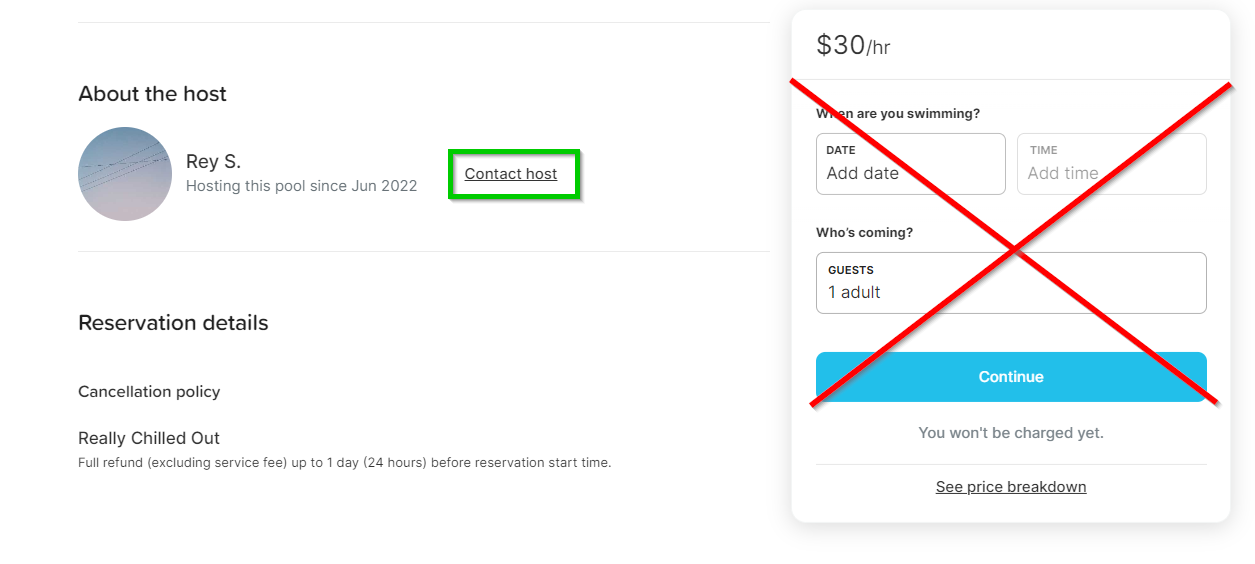The width and height of the screenshot is (1255, 564).
Task: Click the Add date placeholder text
Action: point(862,173)
